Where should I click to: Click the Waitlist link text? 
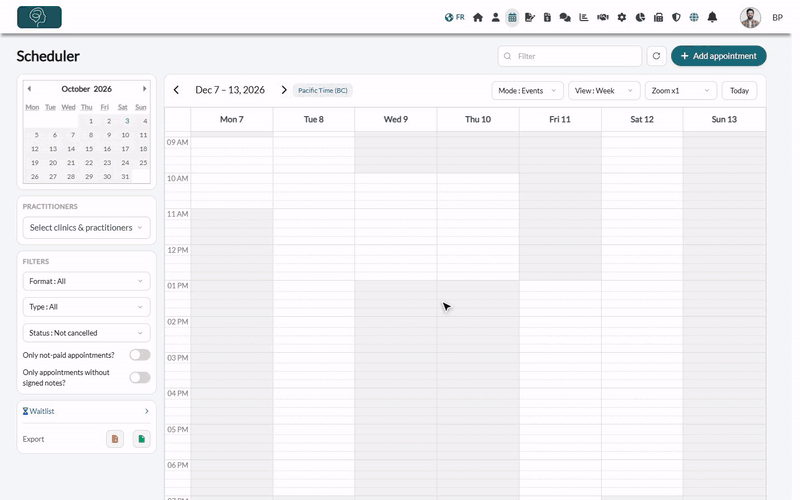[41, 411]
